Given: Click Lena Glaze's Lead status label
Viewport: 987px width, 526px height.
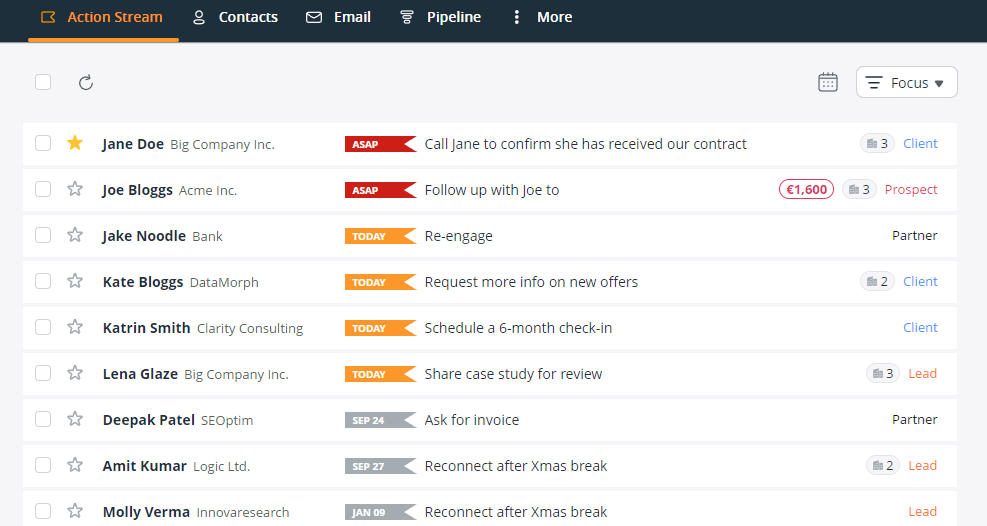Looking at the screenshot, I should click(x=923, y=373).
